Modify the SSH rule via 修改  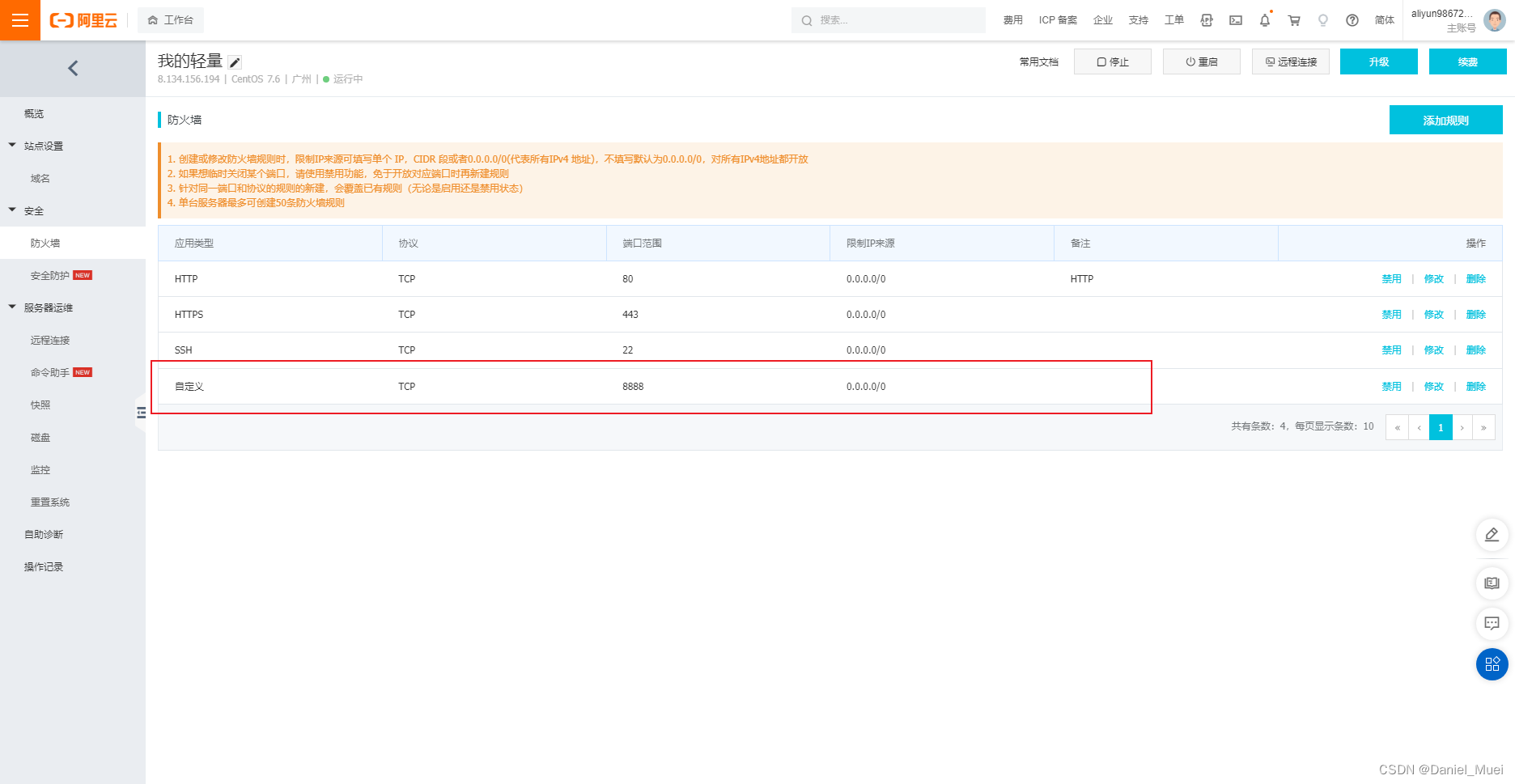[x=1433, y=350]
